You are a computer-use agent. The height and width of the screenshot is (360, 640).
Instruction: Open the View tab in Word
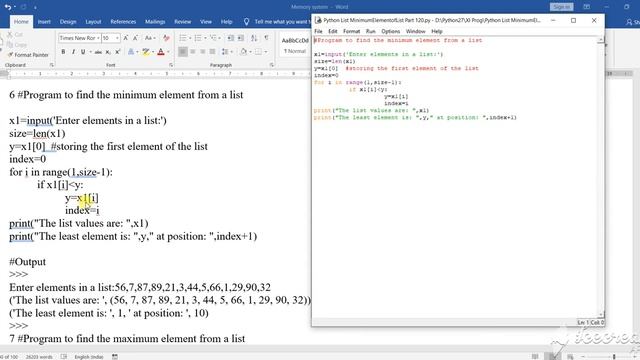[x=206, y=22]
